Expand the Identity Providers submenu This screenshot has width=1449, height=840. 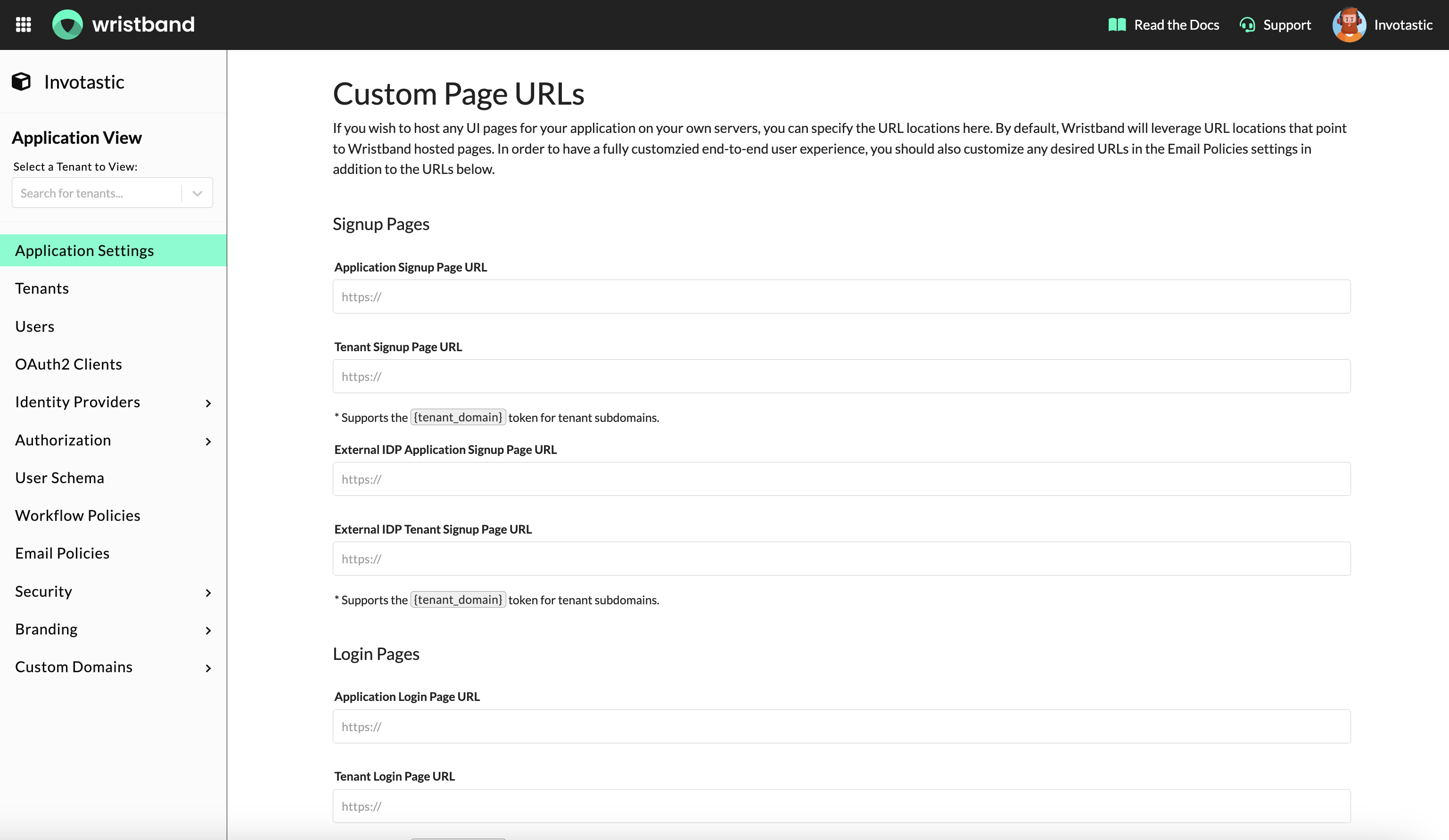click(208, 403)
